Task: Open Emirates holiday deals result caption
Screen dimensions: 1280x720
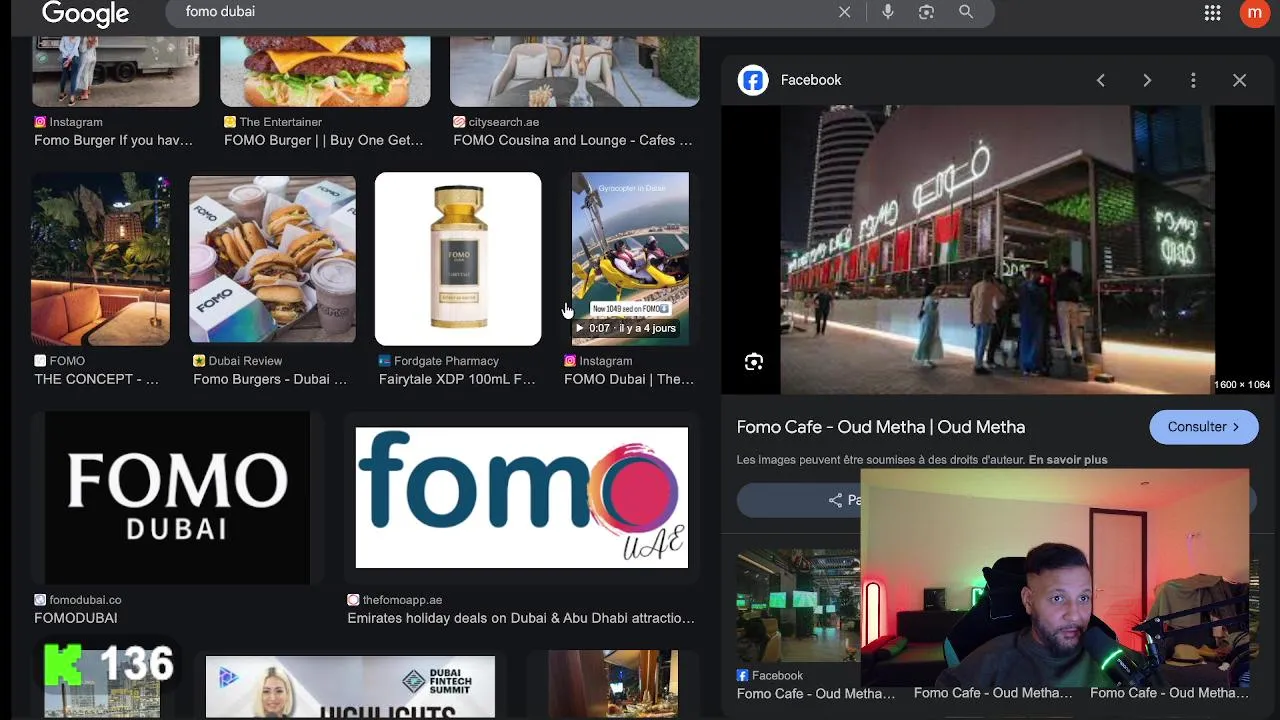Action: (x=521, y=619)
